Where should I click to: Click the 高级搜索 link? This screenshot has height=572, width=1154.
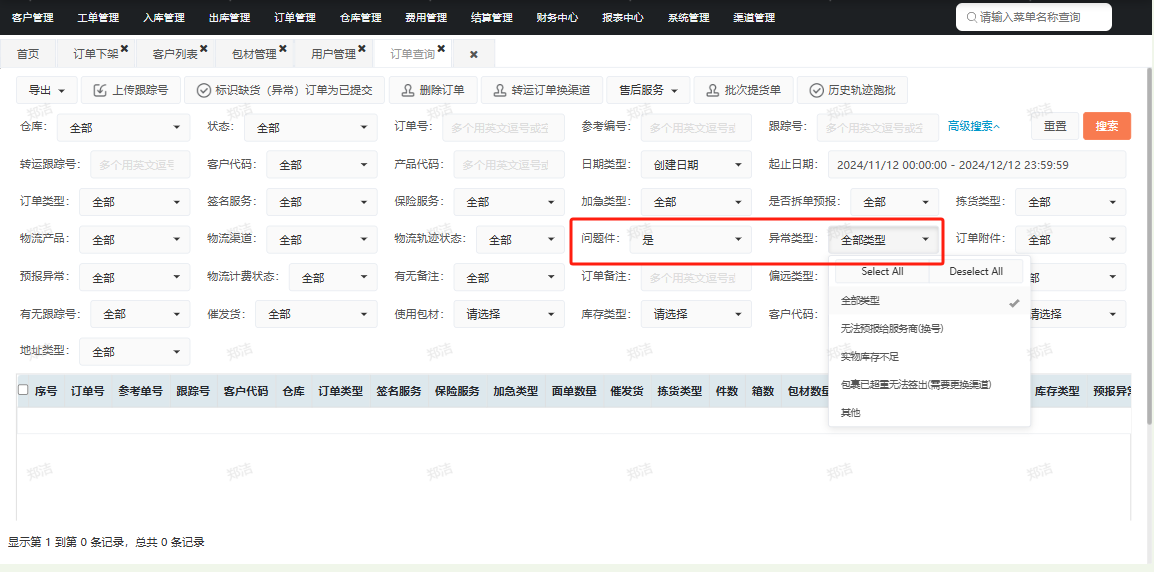pyautogui.click(x=974, y=127)
